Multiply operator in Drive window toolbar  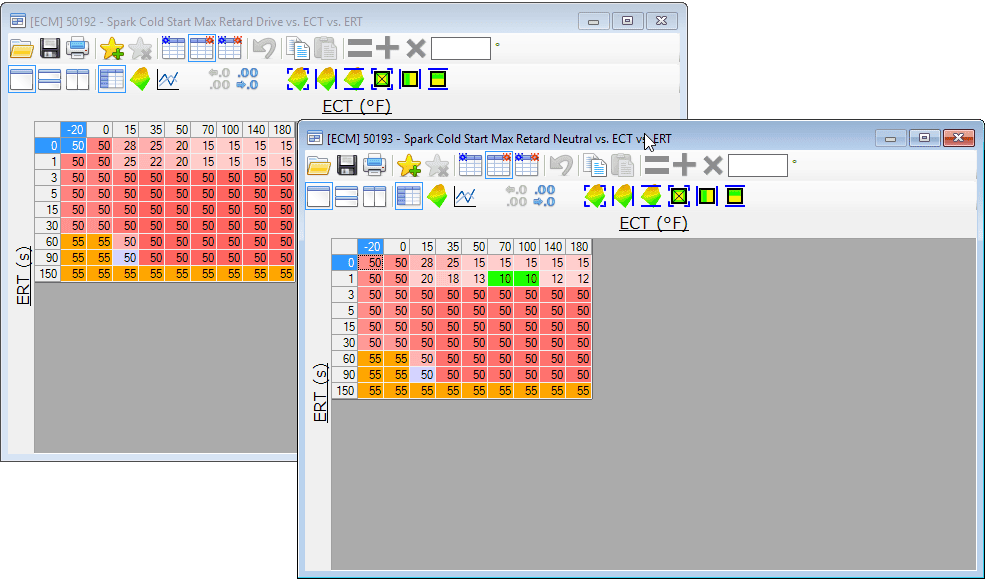point(416,48)
